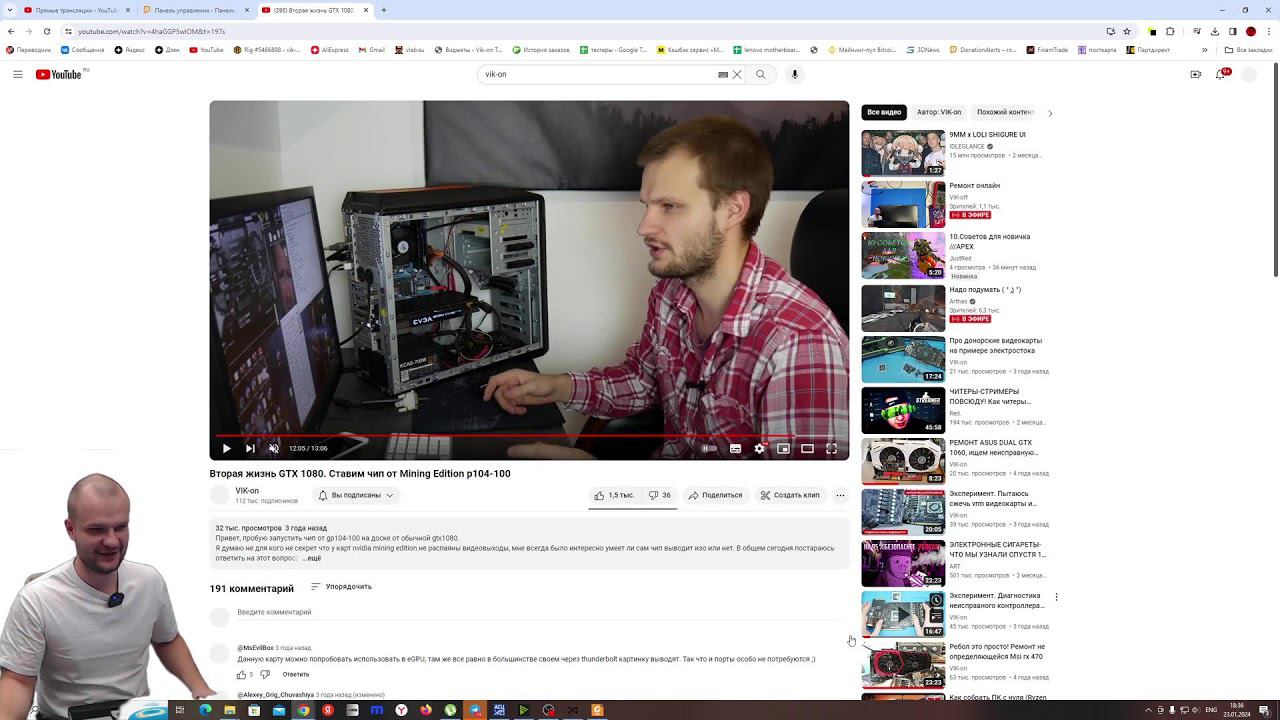The height and width of the screenshot is (720, 1280).
Task: Like the video (1,5 тыс.)
Action: click(614, 495)
